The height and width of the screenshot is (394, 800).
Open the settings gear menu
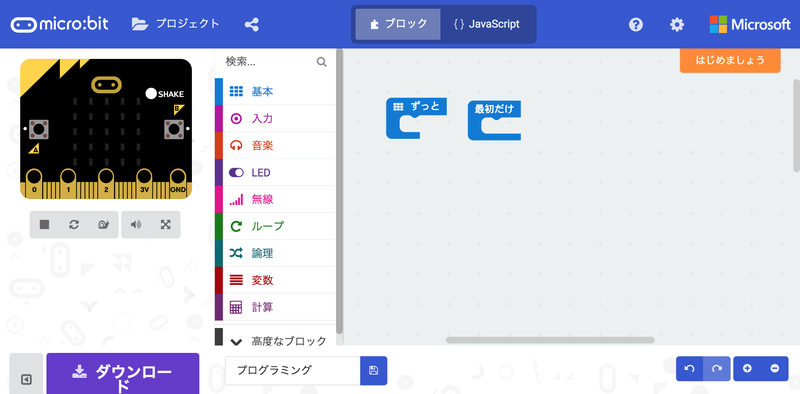(677, 24)
